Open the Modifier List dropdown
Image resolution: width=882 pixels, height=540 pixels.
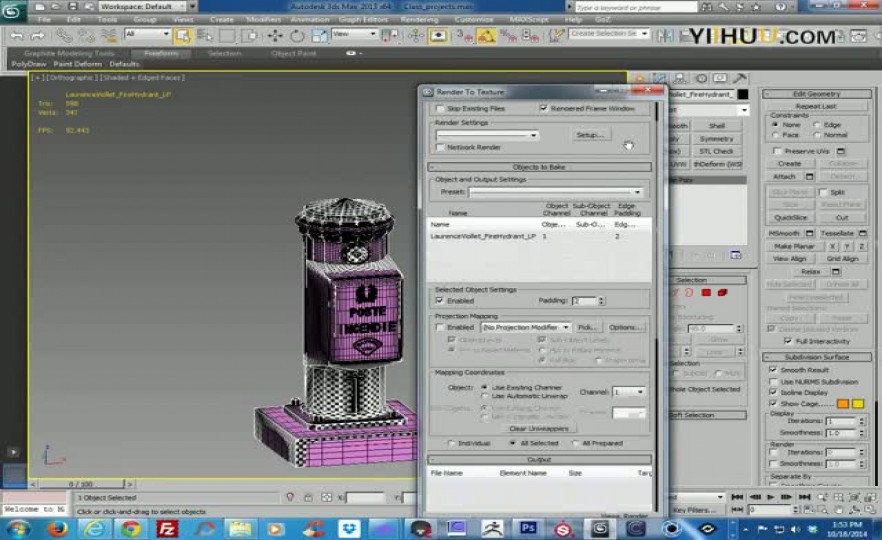click(709, 110)
